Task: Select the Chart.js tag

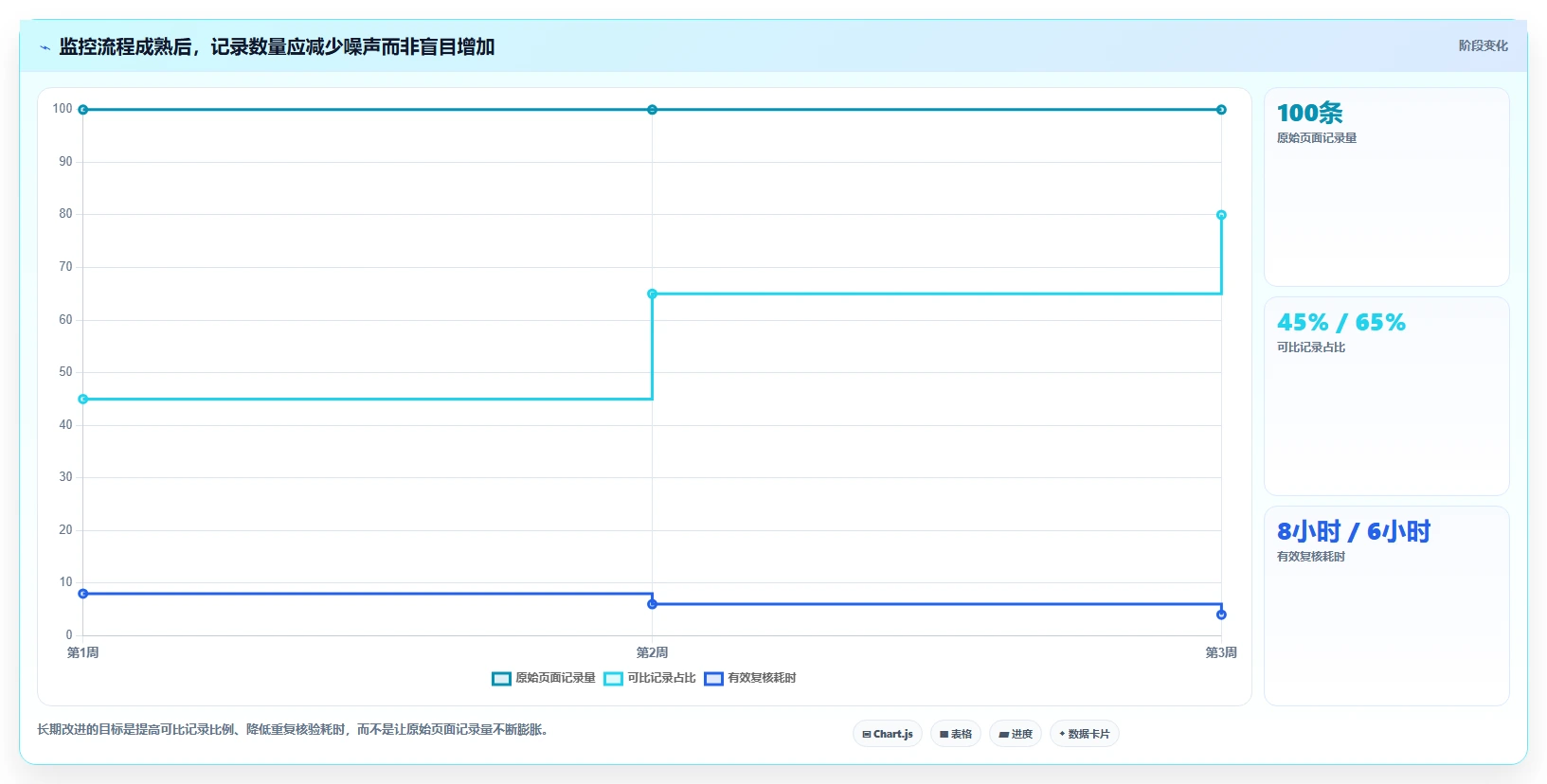Action: (888, 734)
